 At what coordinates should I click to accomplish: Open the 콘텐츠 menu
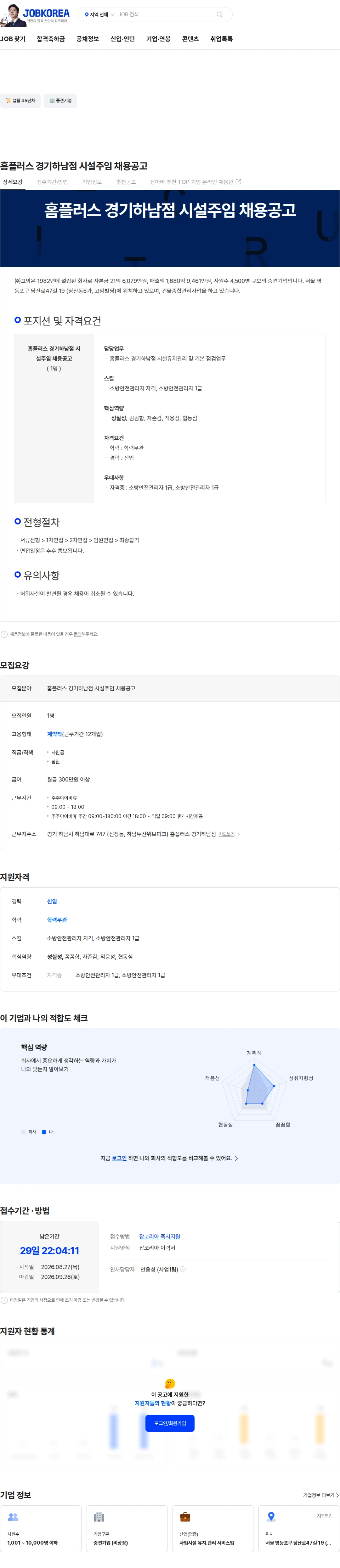(191, 39)
